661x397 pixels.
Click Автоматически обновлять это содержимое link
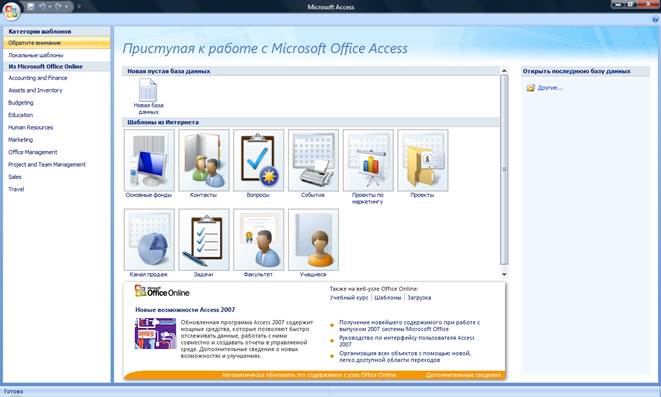pos(309,375)
